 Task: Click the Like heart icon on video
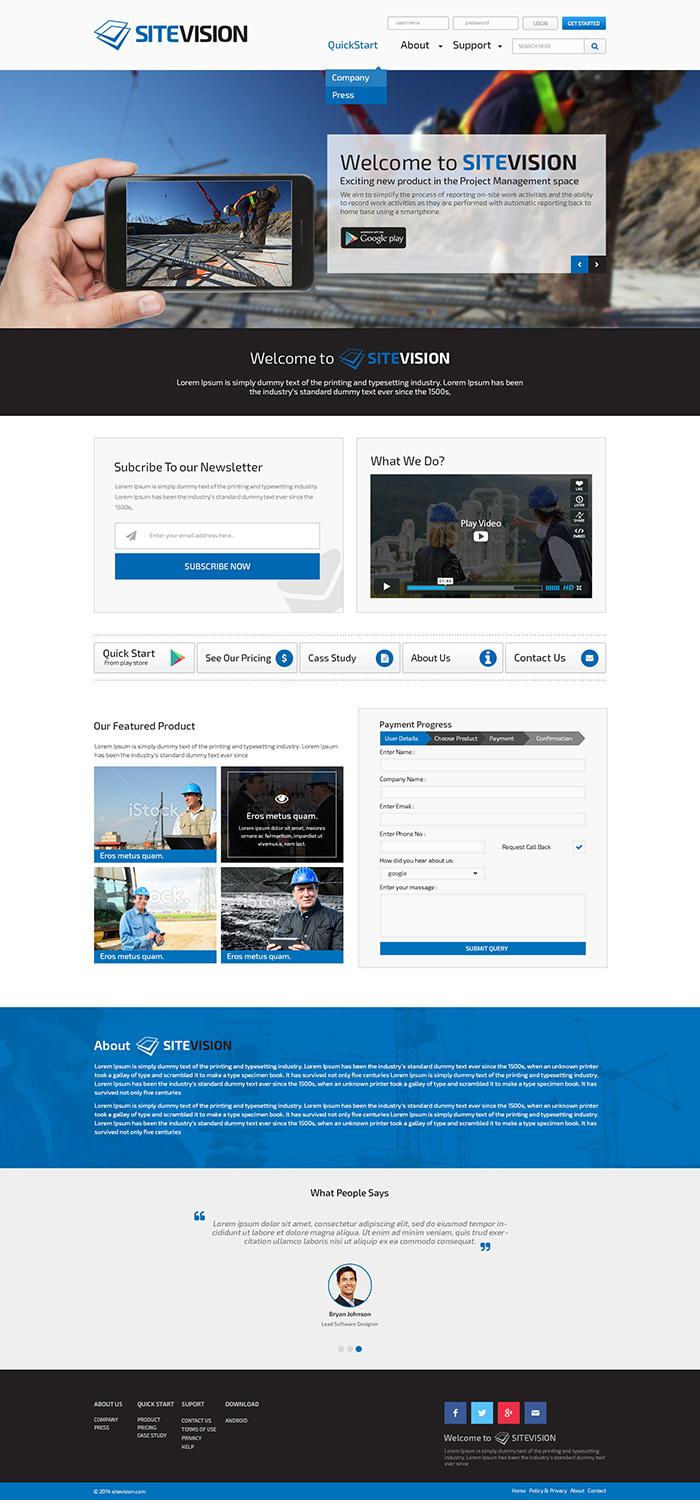tap(579, 486)
